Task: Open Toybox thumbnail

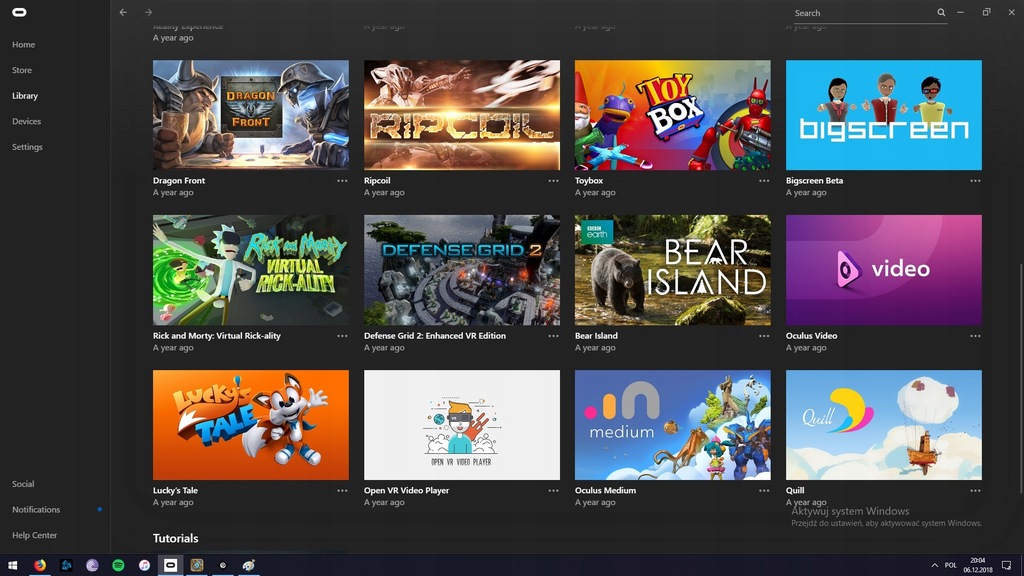Action: 673,115
